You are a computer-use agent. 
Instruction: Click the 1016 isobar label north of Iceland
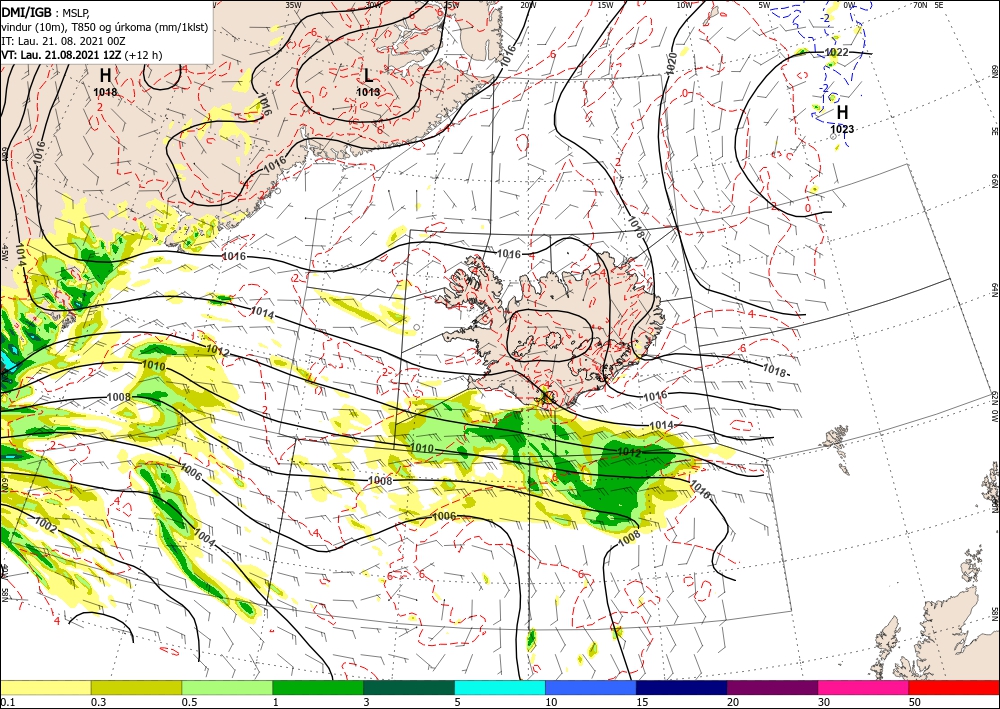tap(508, 254)
